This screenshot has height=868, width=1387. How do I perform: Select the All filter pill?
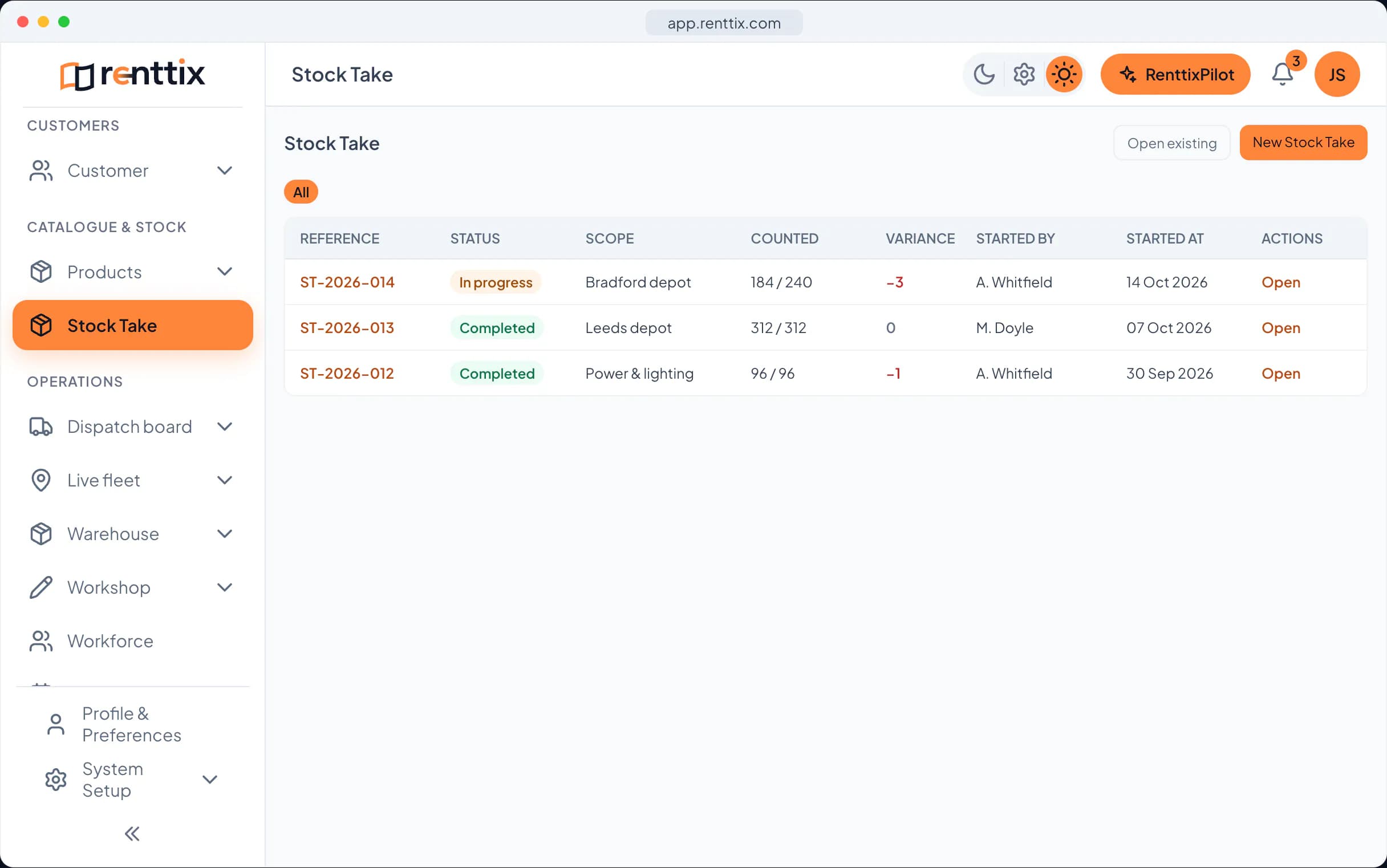[x=301, y=192]
